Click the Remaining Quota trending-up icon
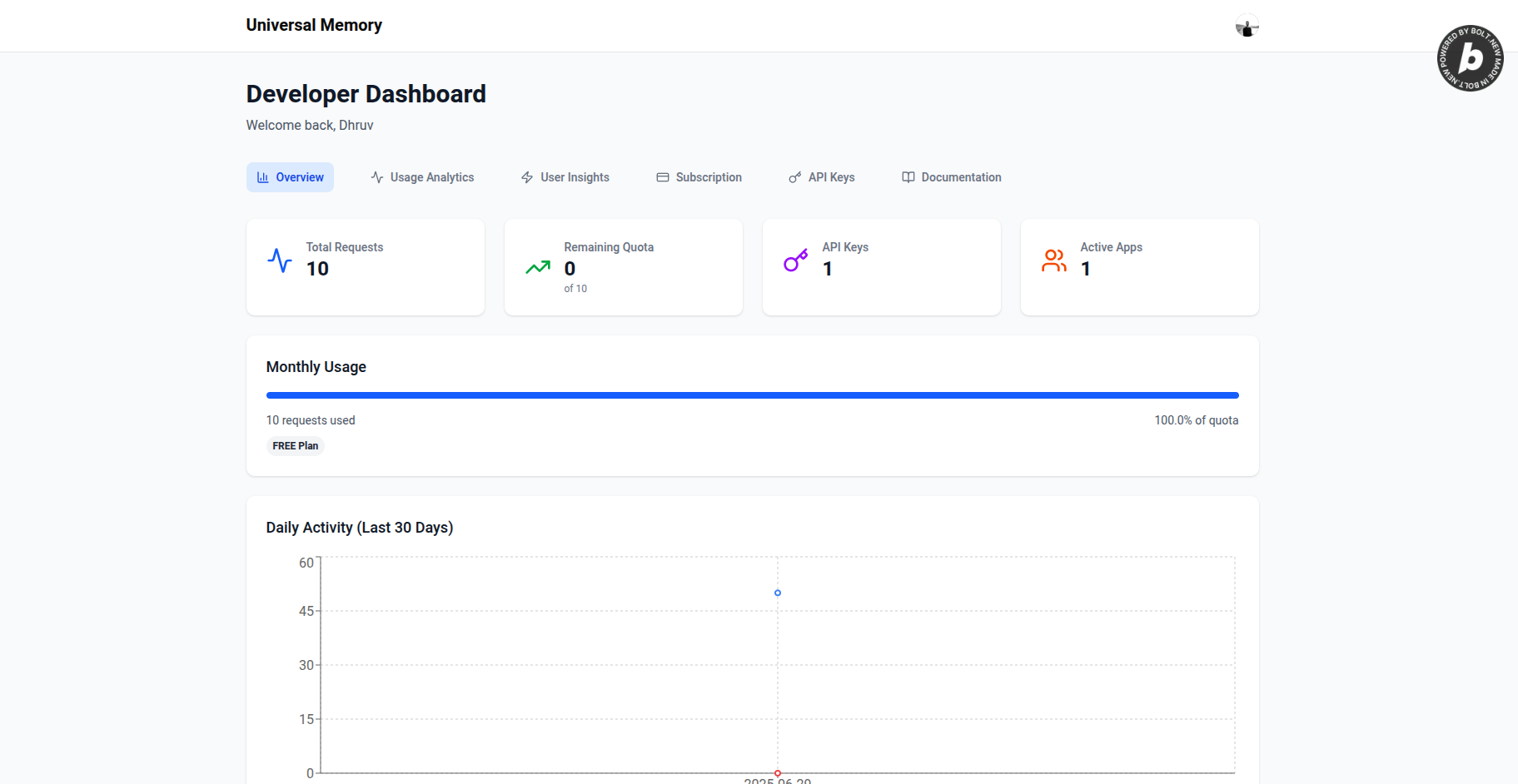 538,267
